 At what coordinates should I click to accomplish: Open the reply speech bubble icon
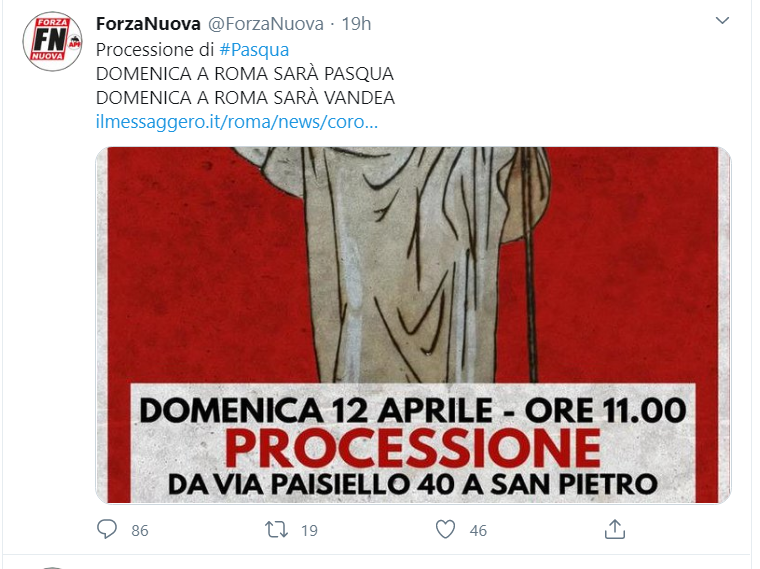[107, 529]
